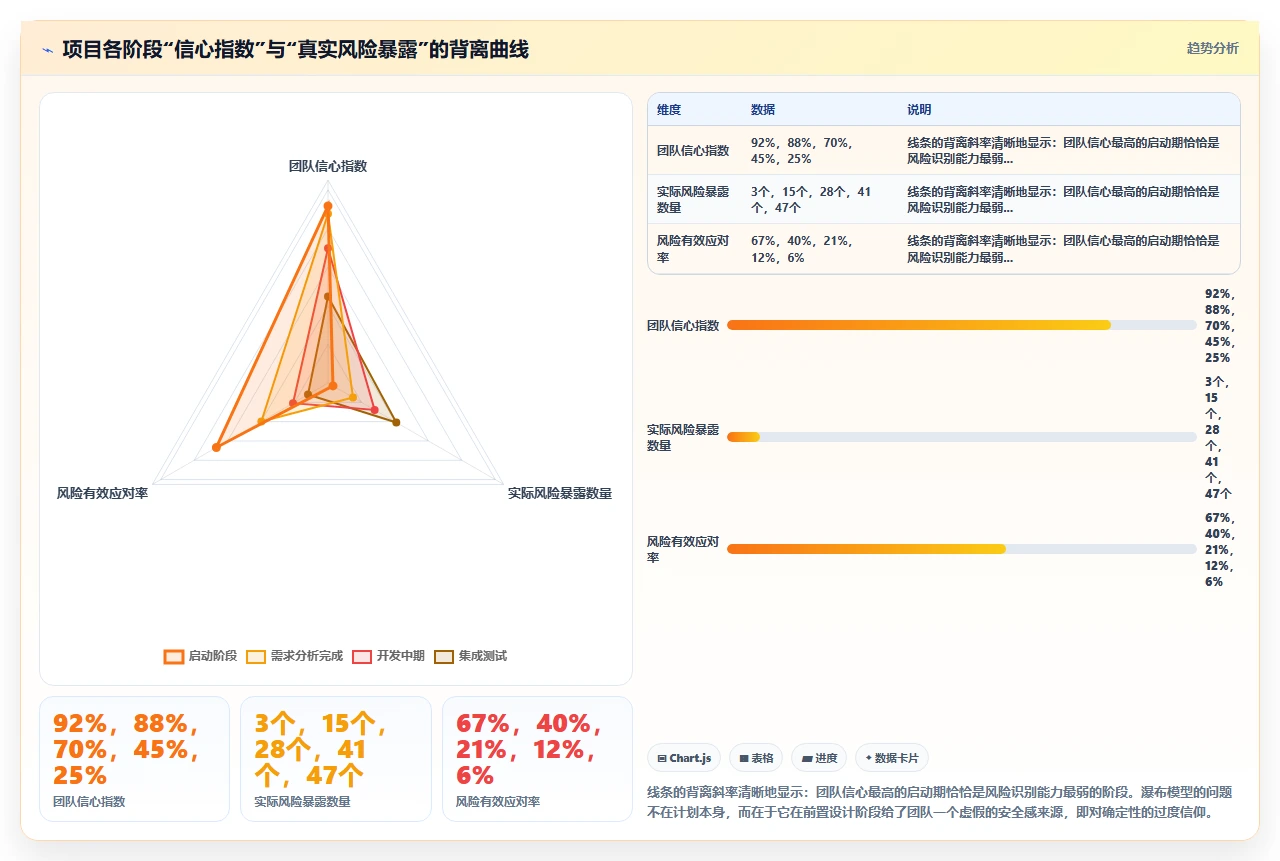The width and height of the screenshot is (1280, 861).
Task: Click the radar axis label 团队信心指数
Action: (x=328, y=166)
